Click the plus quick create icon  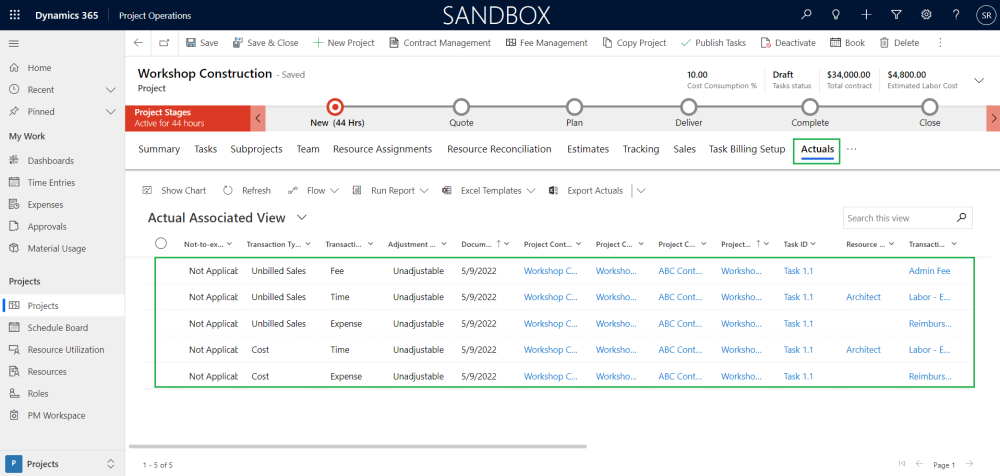[x=865, y=15]
